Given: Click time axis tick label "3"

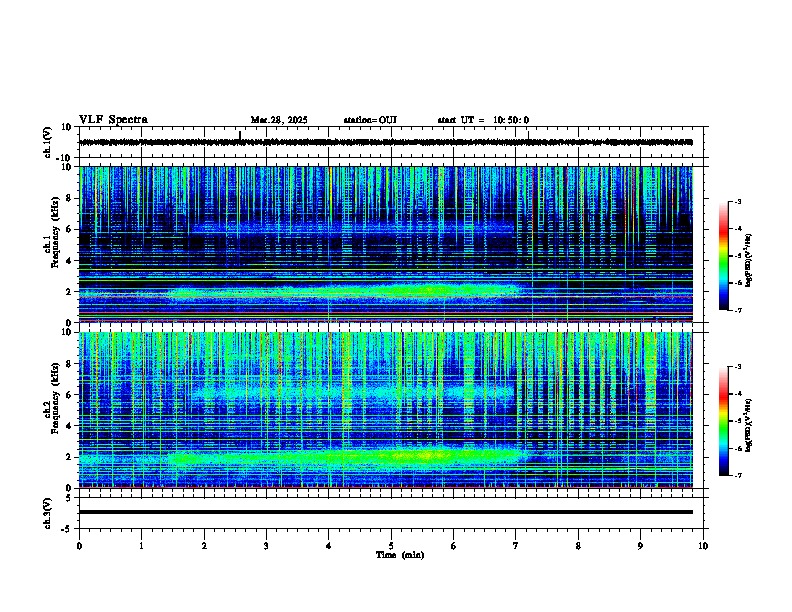Looking at the screenshot, I should [266, 546].
